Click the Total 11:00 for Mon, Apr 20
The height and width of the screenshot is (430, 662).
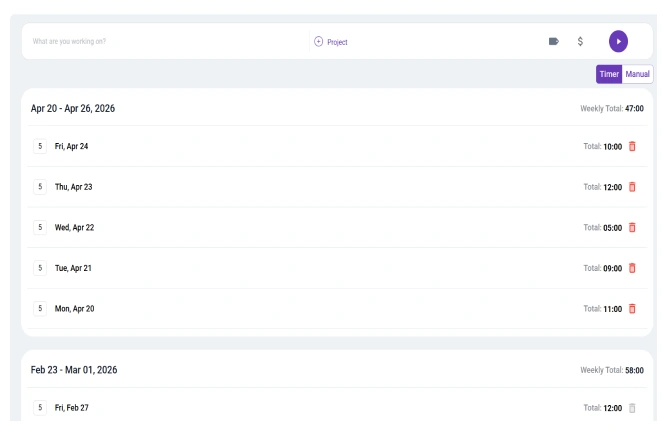(612, 309)
